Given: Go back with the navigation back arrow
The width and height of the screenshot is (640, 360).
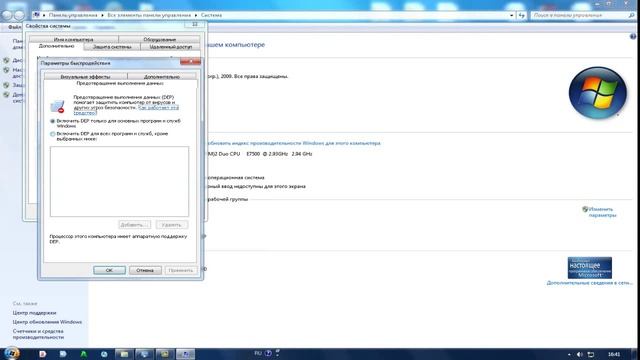Looking at the screenshot, I should (x=7, y=15).
